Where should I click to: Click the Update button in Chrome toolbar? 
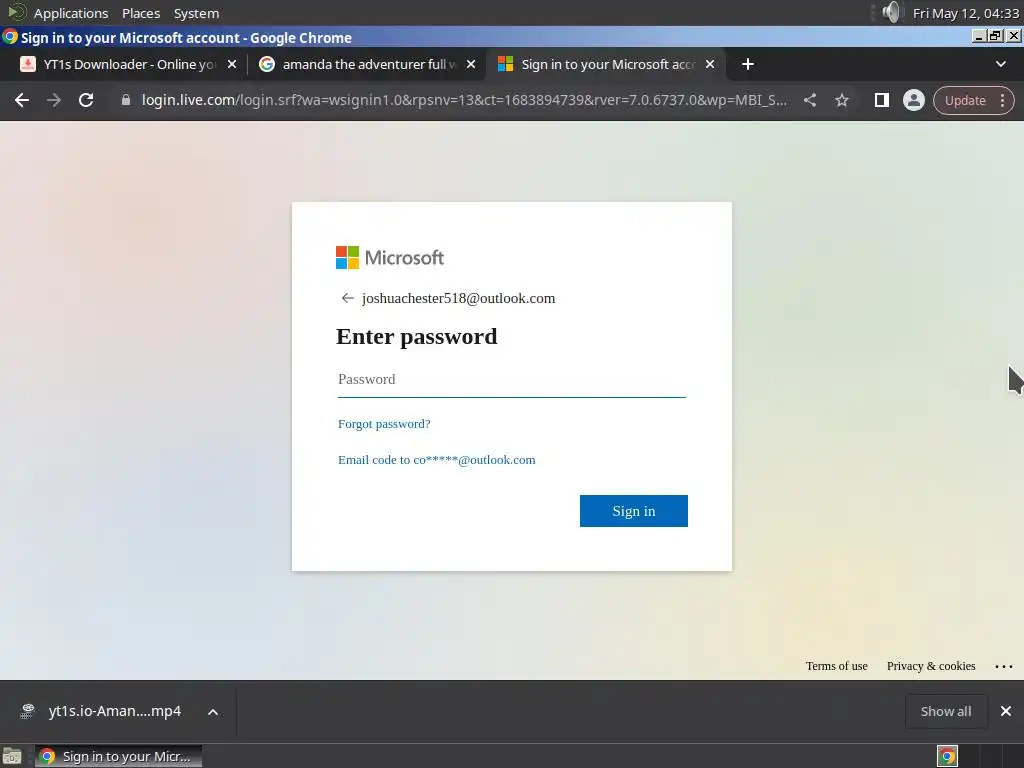[x=965, y=100]
